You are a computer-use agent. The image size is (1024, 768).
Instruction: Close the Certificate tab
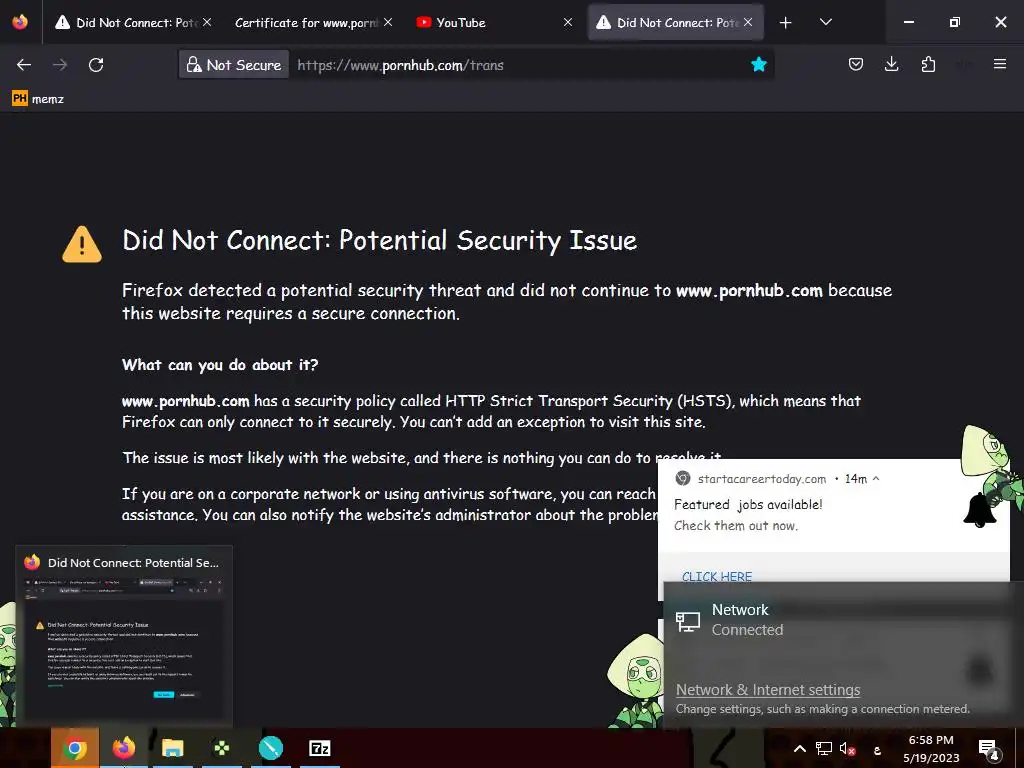pyautogui.click(x=388, y=22)
